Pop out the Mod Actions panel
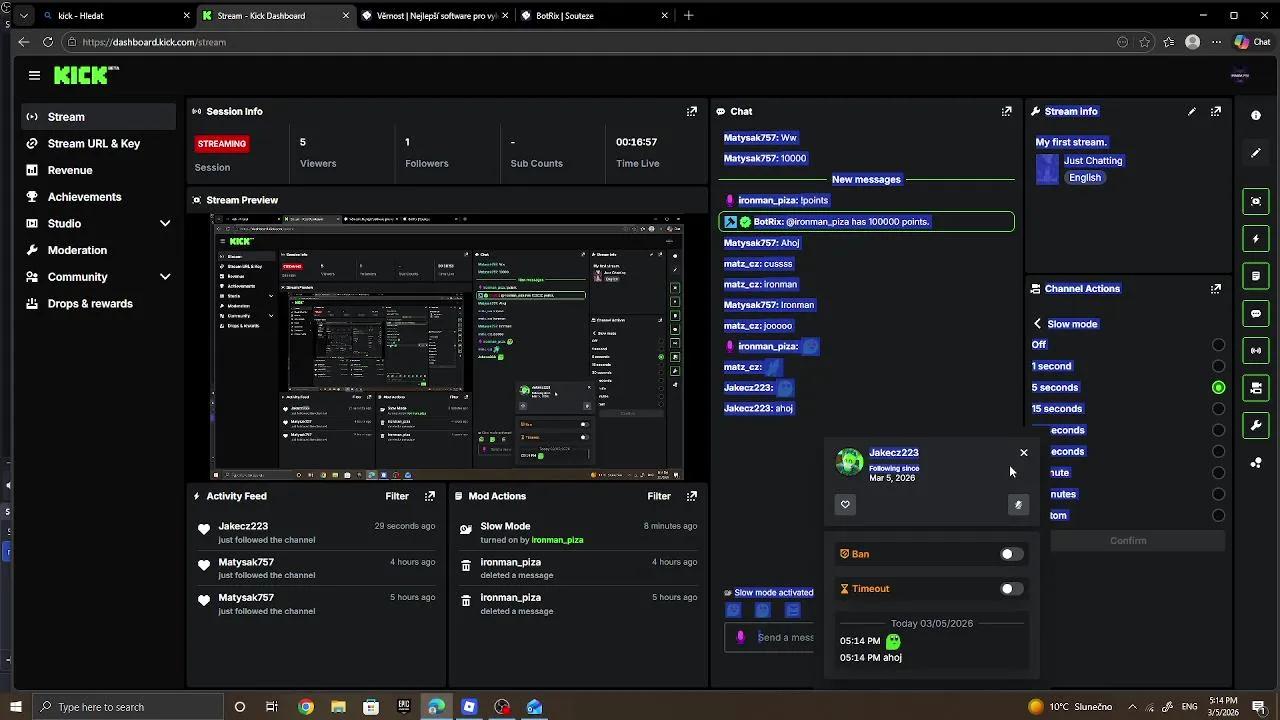Image resolution: width=1280 pixels, height=720 pixels. (x=691, y=496)
